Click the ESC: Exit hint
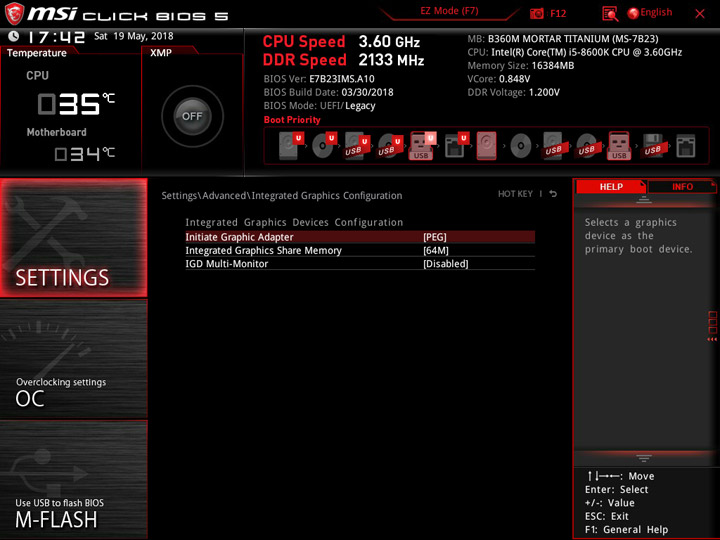Viewport: 720px width, 540px height. 607,516
